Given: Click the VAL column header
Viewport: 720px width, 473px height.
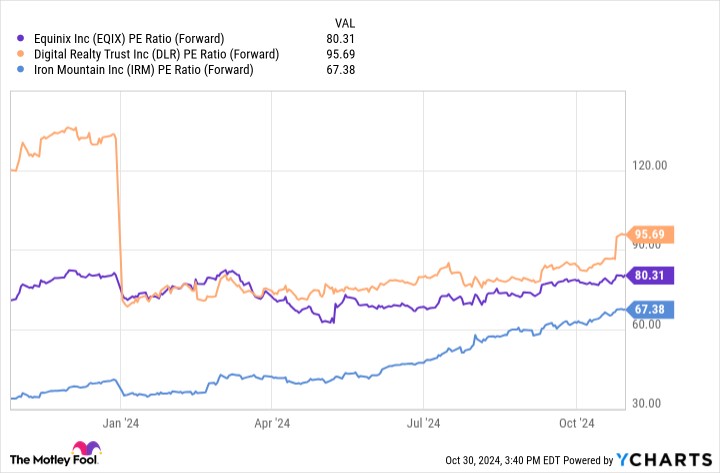Looking at the screenshot, I should [344, 23].
